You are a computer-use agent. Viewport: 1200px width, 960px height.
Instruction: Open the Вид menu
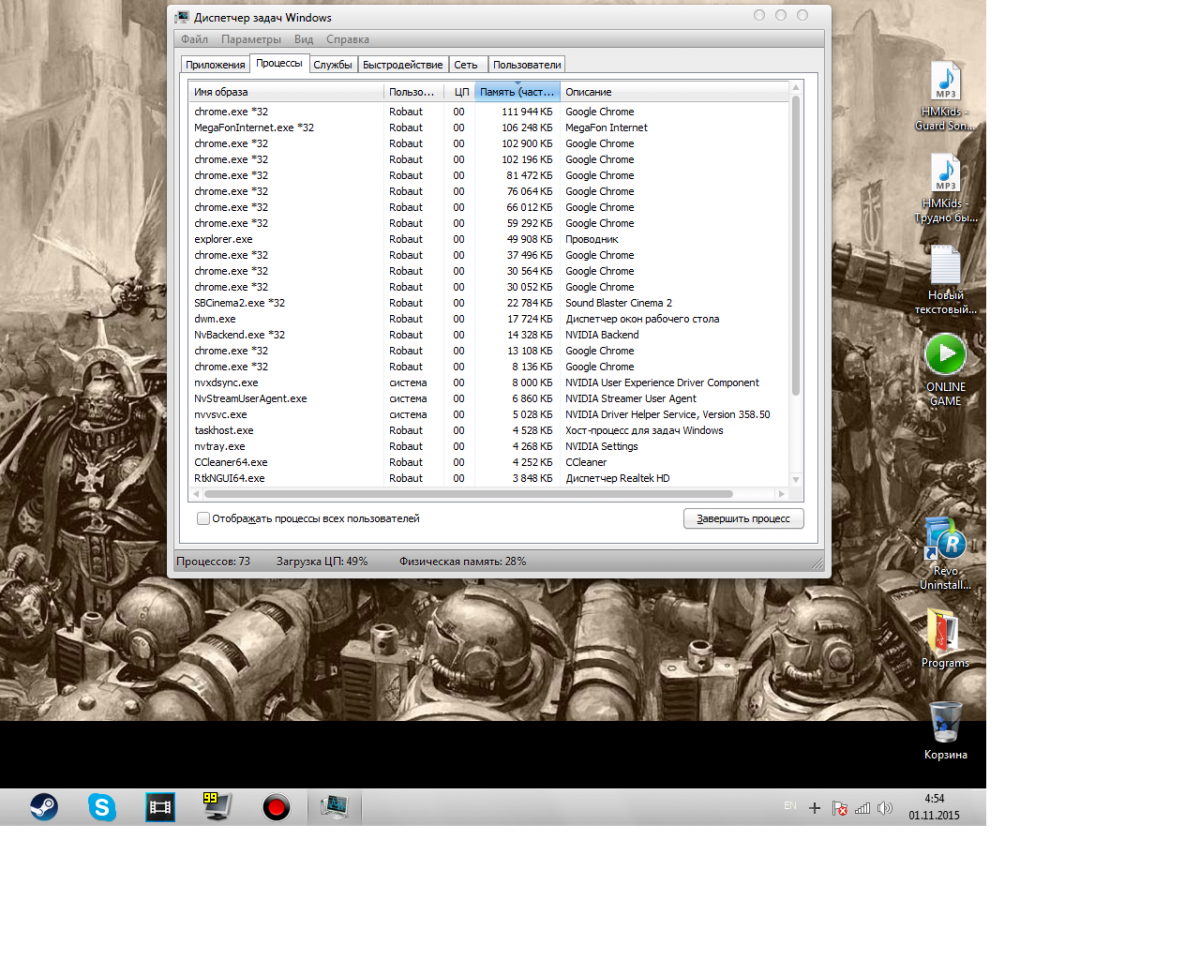304,39
